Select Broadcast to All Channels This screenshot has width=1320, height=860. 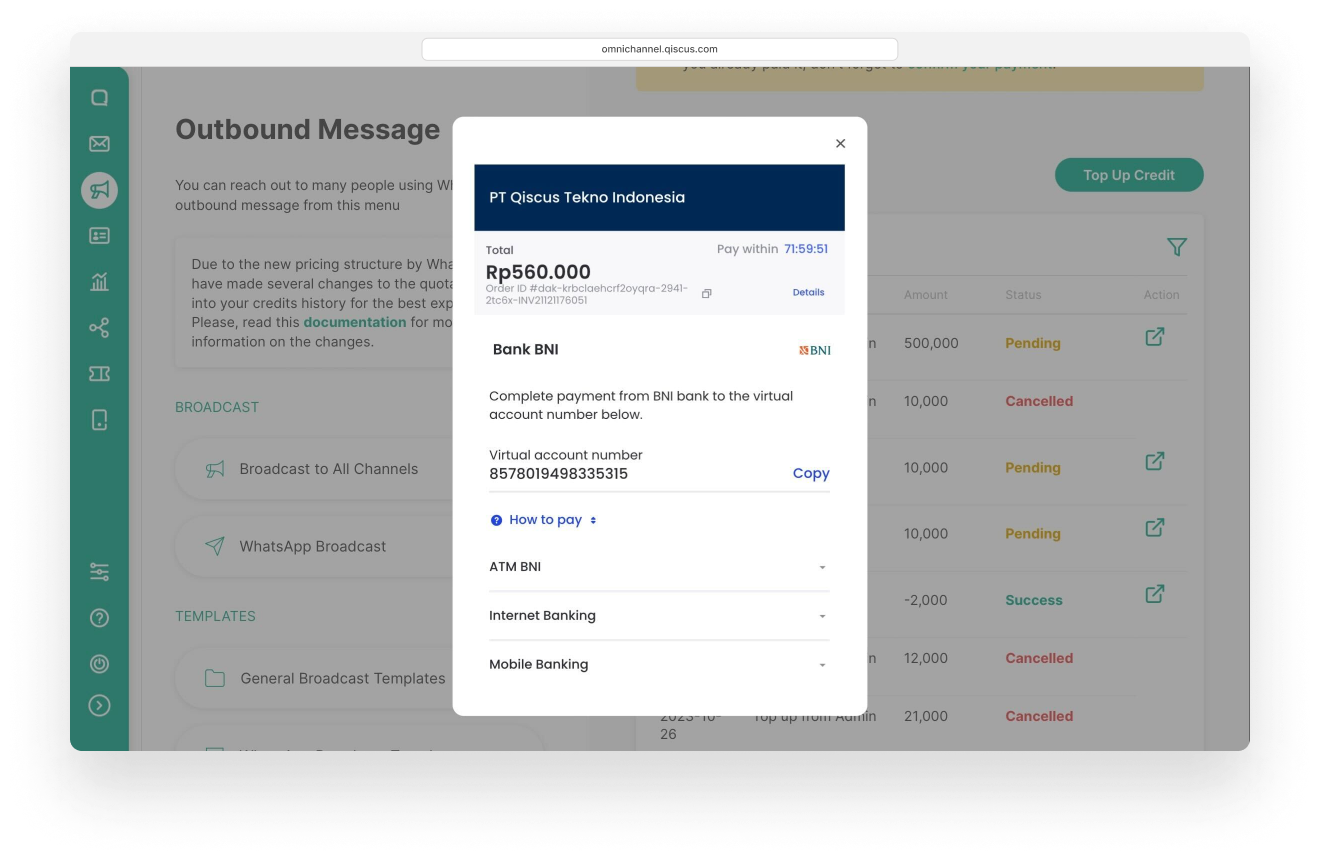[328, 469]
